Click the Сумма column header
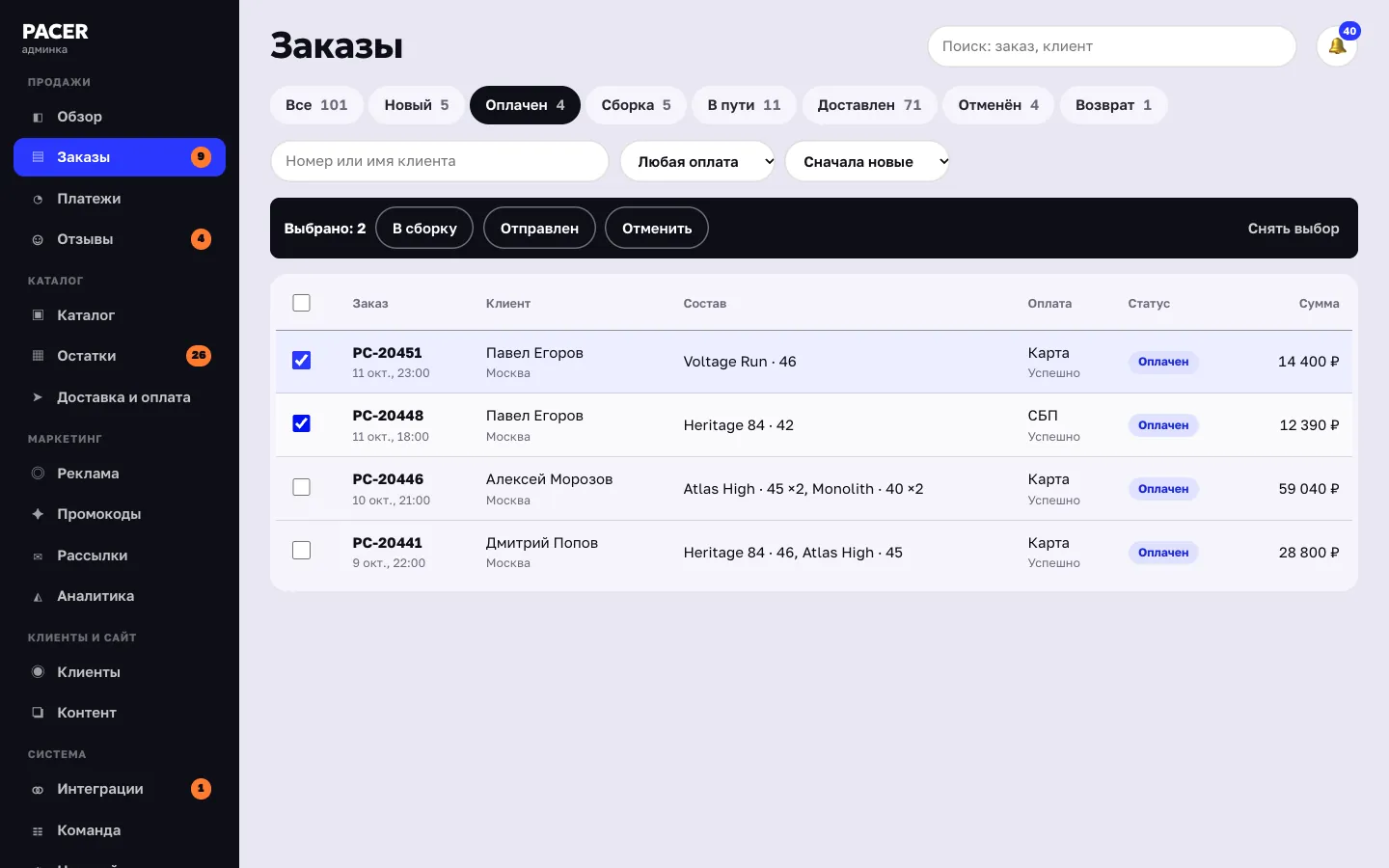Image resolution: width=1389 pixels, height=868 pixels. point(1319,303)
